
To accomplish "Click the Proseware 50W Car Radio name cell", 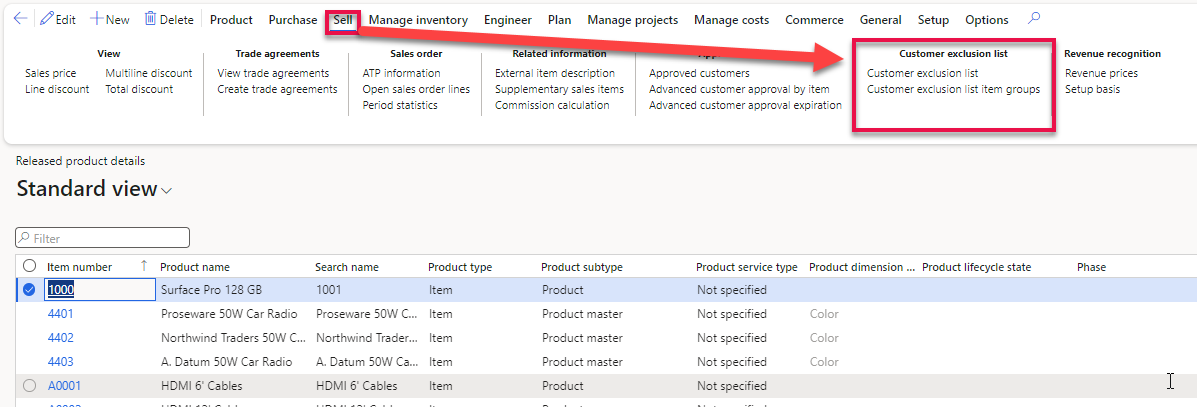I will coord(229,314).
